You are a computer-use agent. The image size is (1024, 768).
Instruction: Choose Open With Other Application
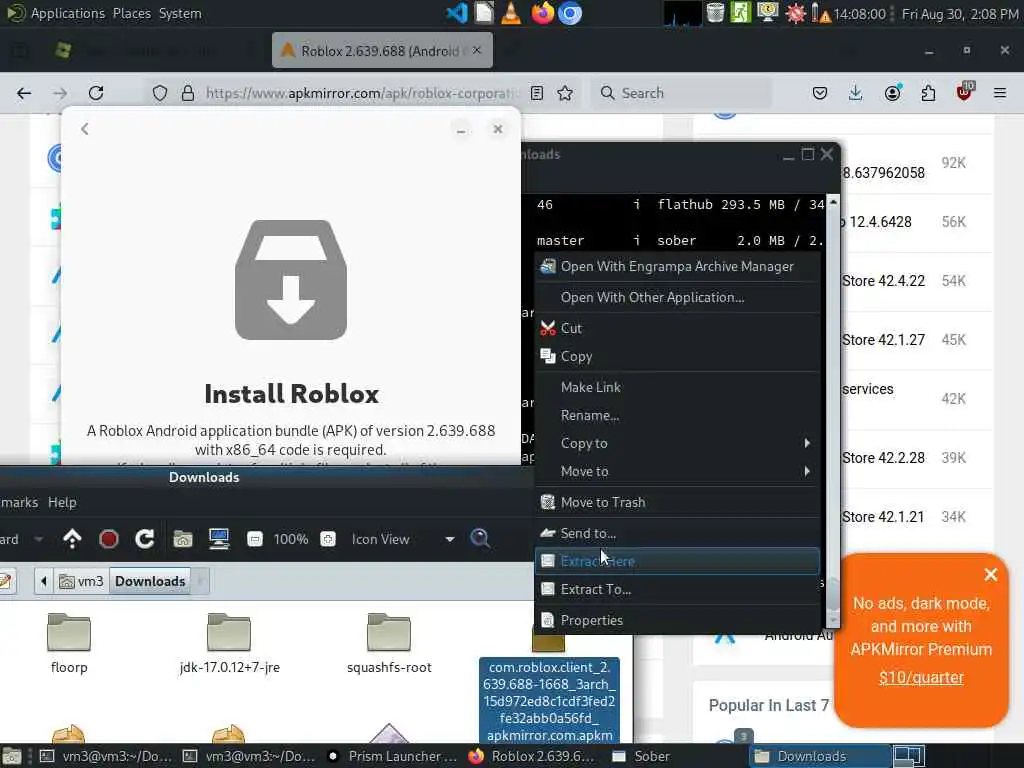pyautogui.click(x=677, y=297)
